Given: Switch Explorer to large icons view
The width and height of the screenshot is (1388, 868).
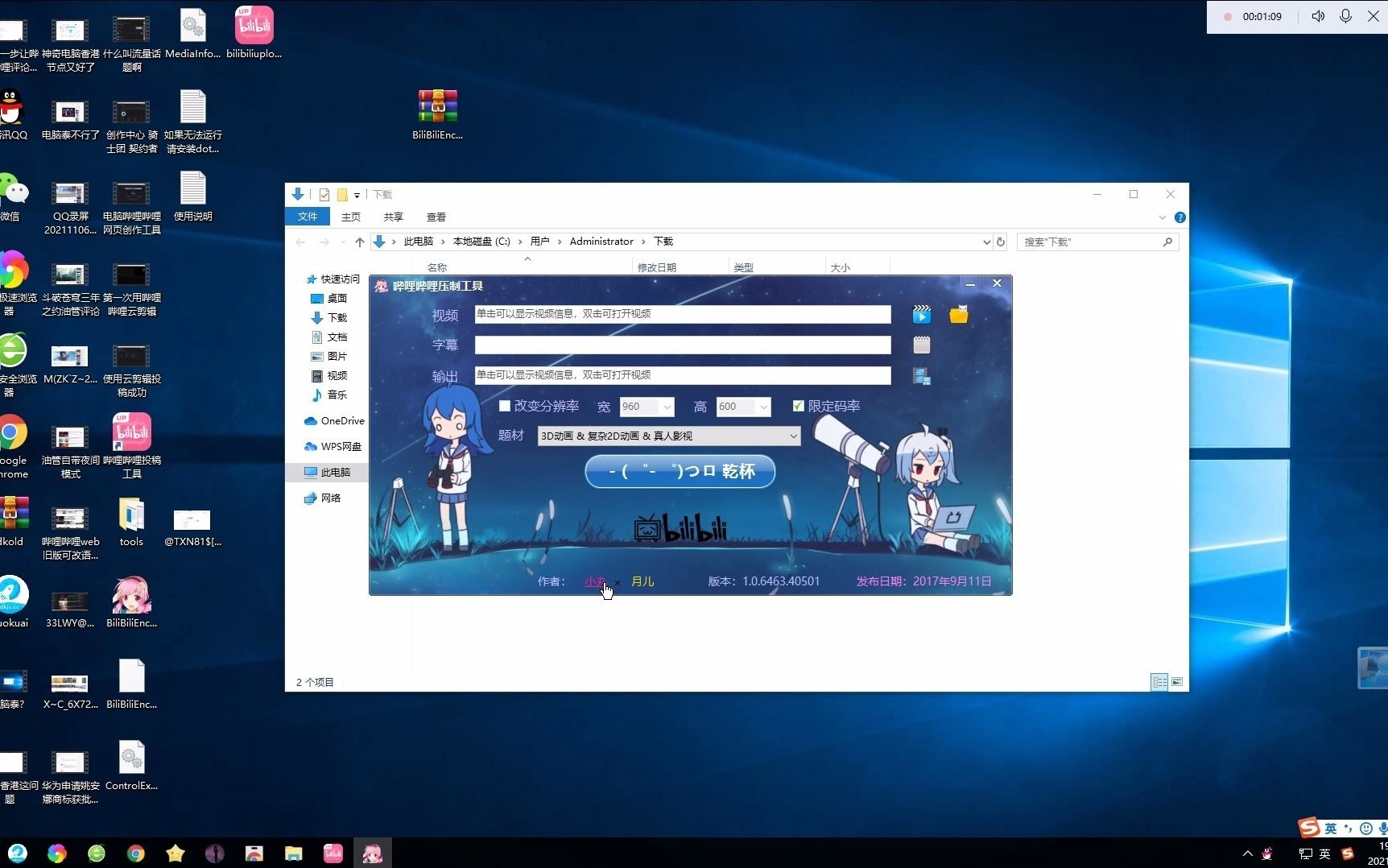Looking at the screenshot, I should pyautogui.click(x=1177, y=682).
